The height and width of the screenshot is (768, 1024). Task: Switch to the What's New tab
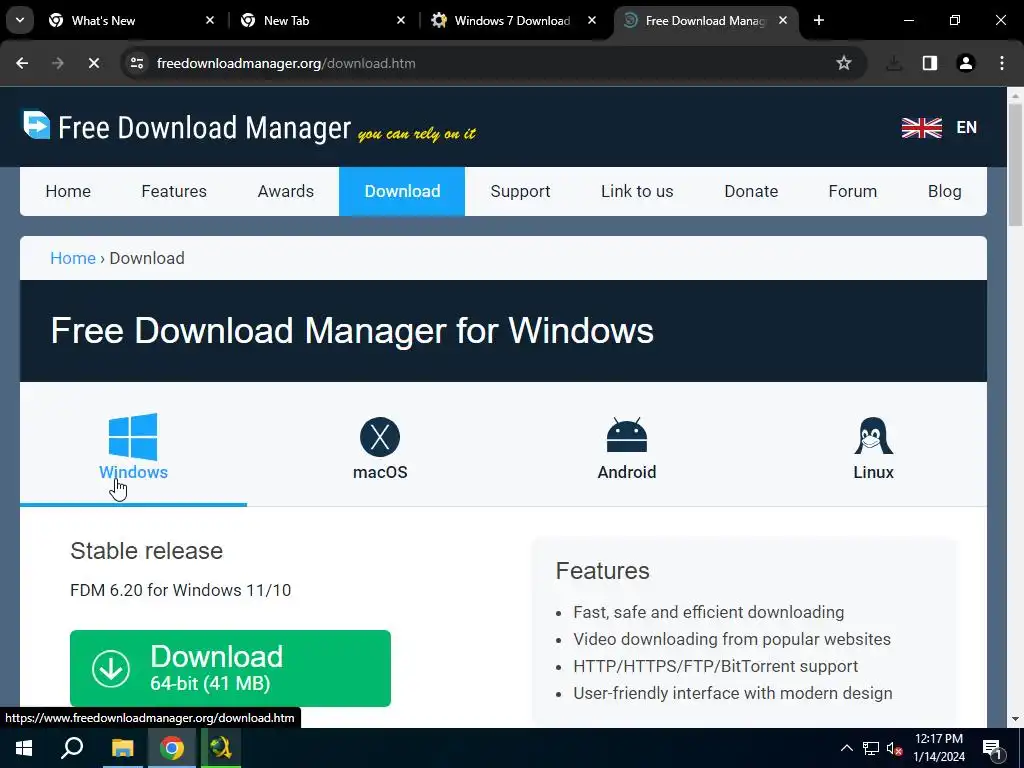point(131,20)
